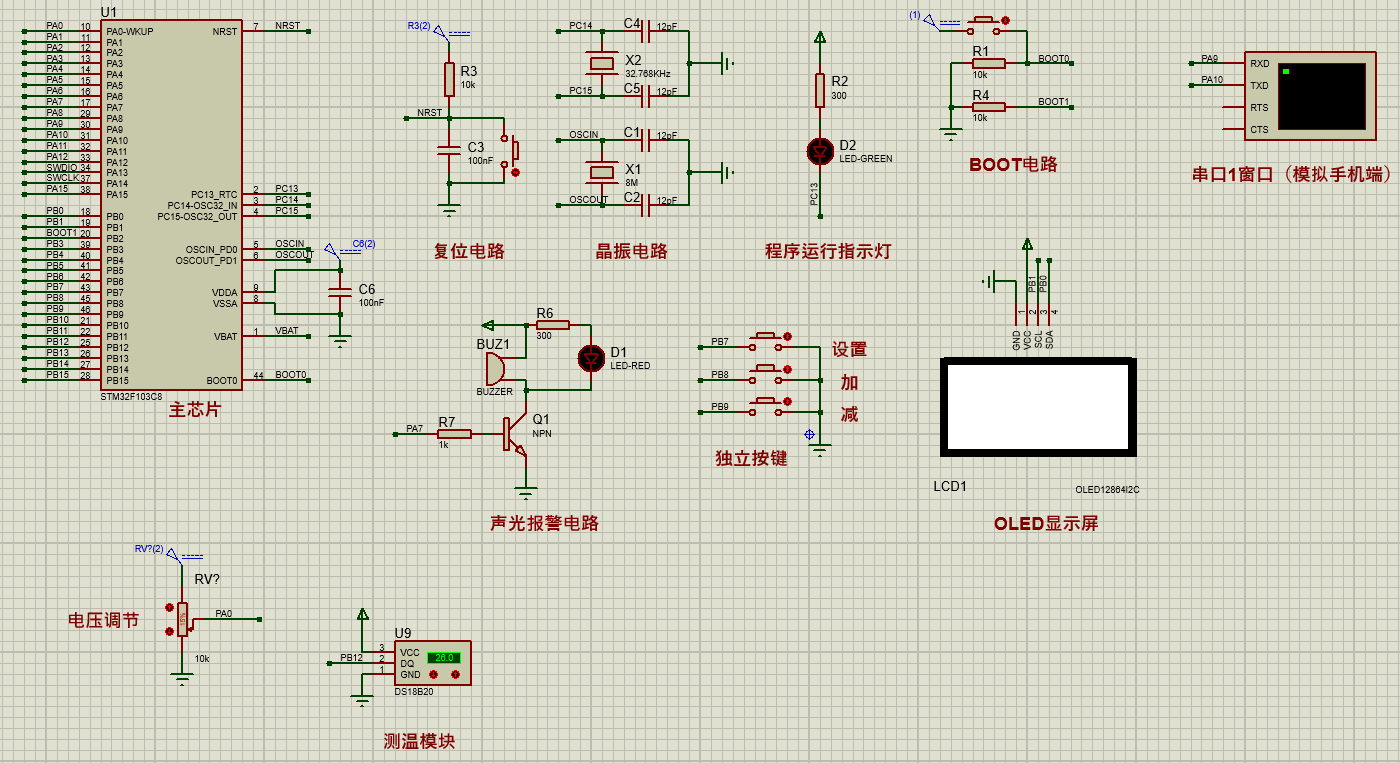Raise DS18B20 temperature with up arrow
1400x763 pixels.
[455, 675]
